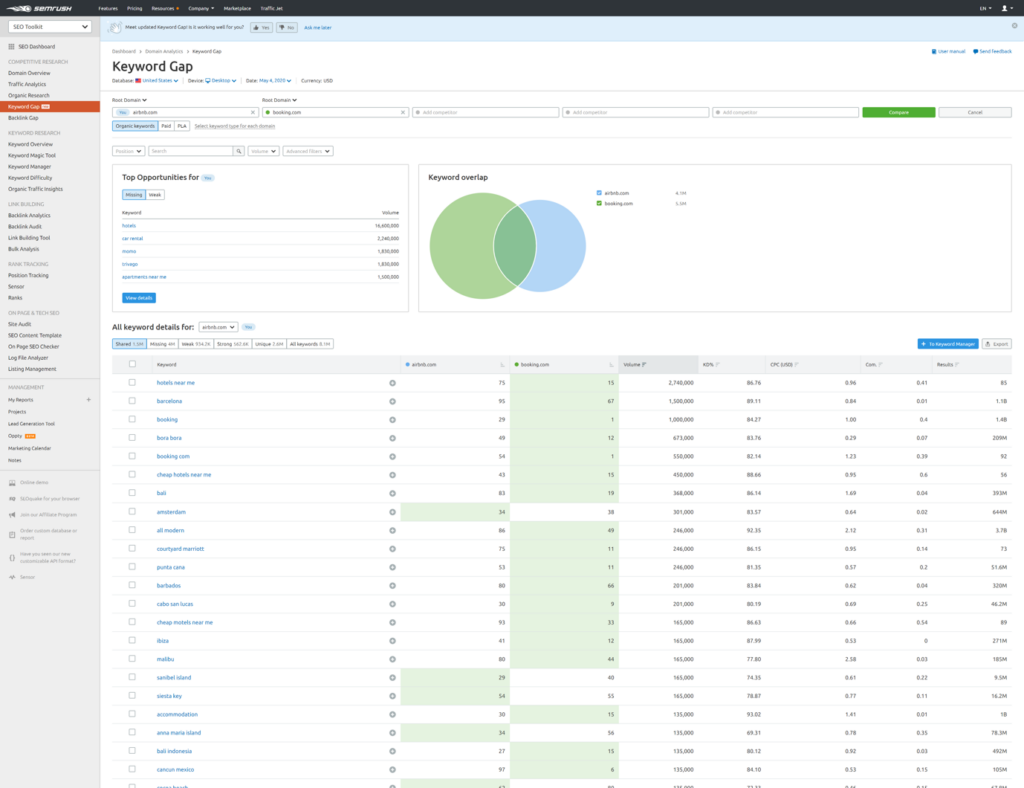The height and width of the screenshot is (788, 1024).
Task: Tick the 'cheap hotels near me' checkbox
Action: [132, 475]
